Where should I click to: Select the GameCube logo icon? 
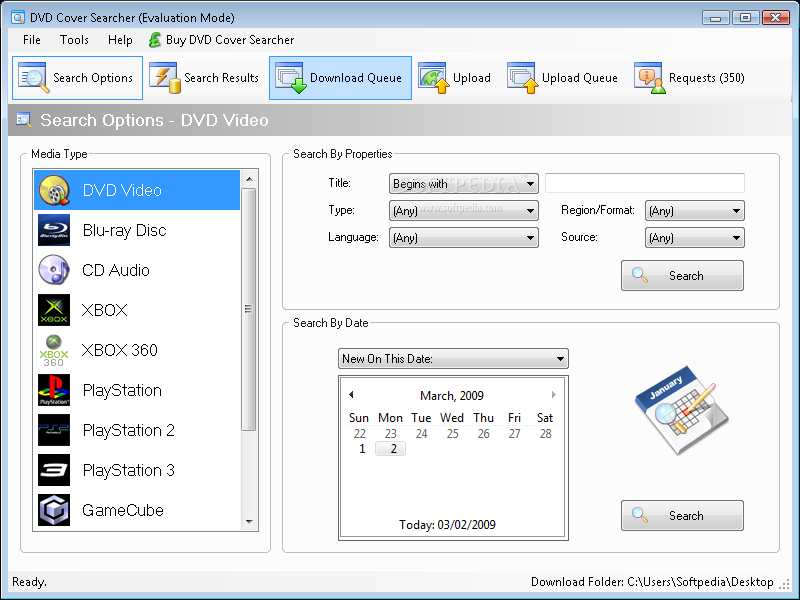[54, 510]
